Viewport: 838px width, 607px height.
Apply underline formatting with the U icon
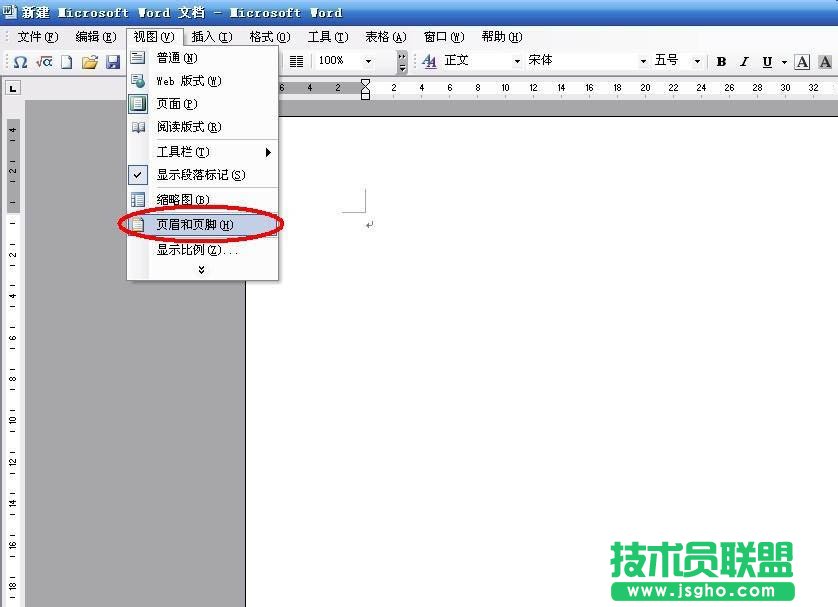[766, 61]
